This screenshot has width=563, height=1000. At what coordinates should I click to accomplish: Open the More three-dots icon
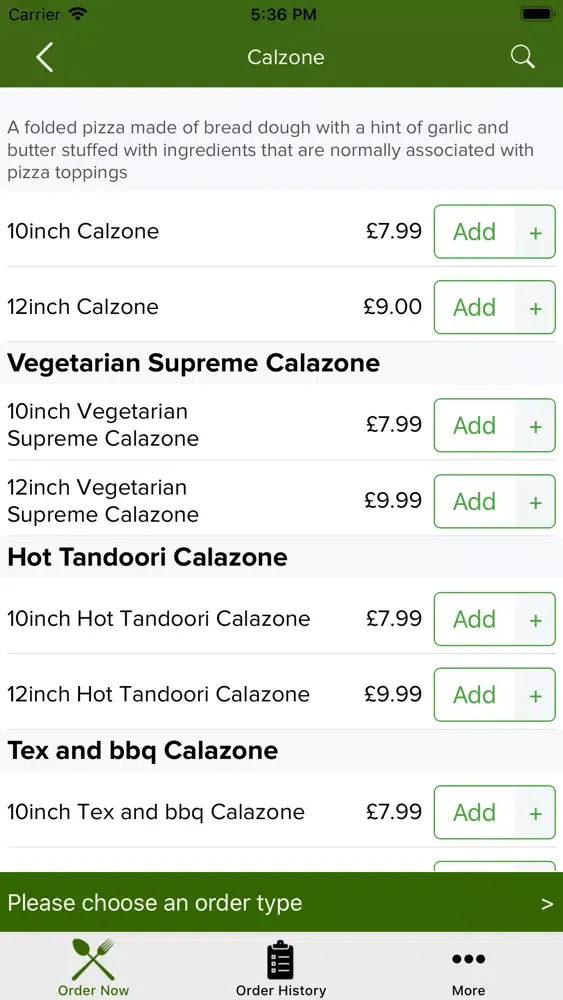point(469,959)
